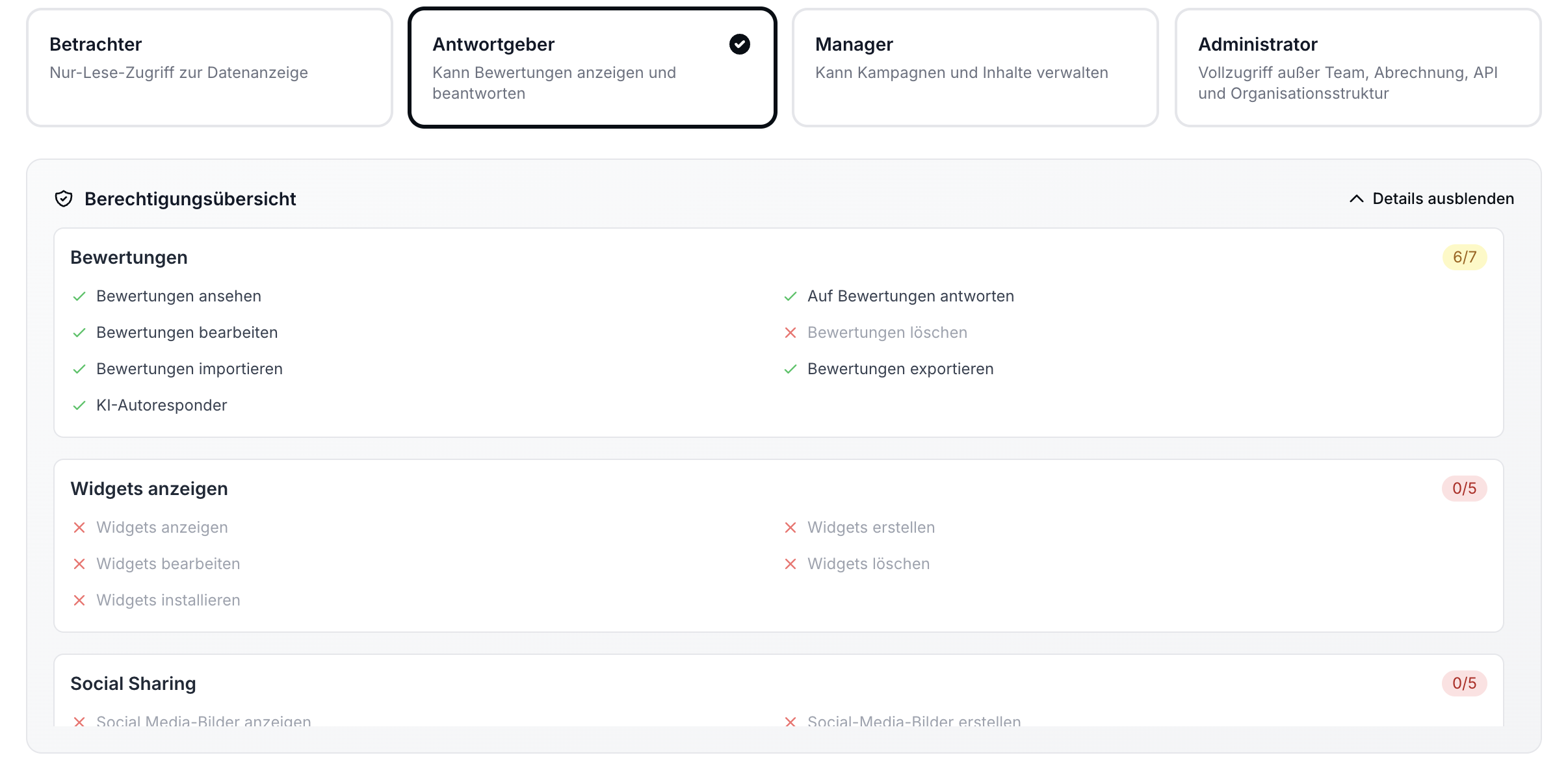1568x764 pixels.
Task: Click the Bewertungen section heading
Action: (129, 257)
